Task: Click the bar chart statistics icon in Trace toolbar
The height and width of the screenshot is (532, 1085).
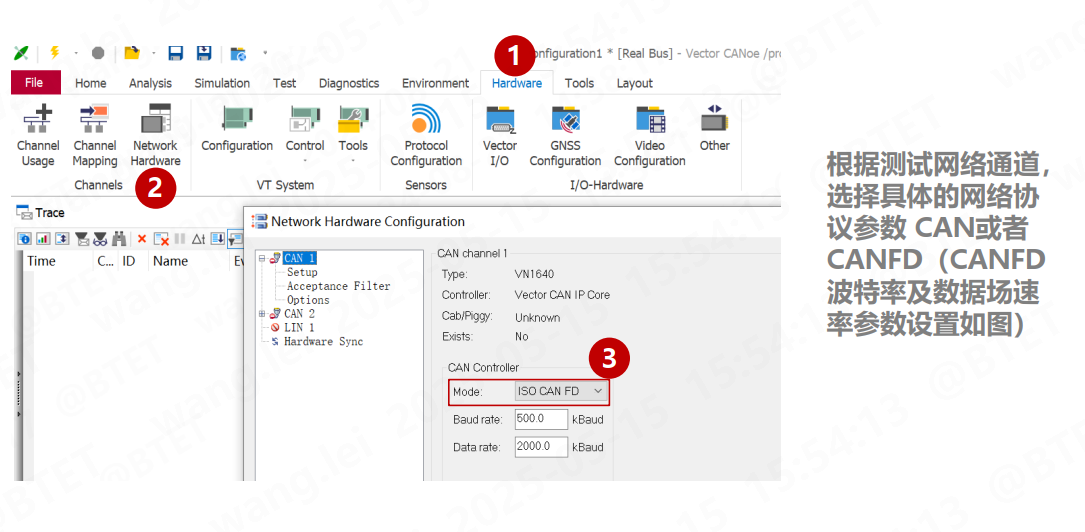Action: point(43,239)
